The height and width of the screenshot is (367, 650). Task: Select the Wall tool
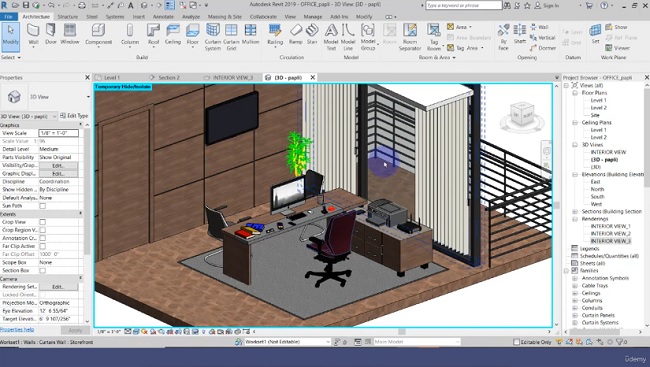[33, 34]
